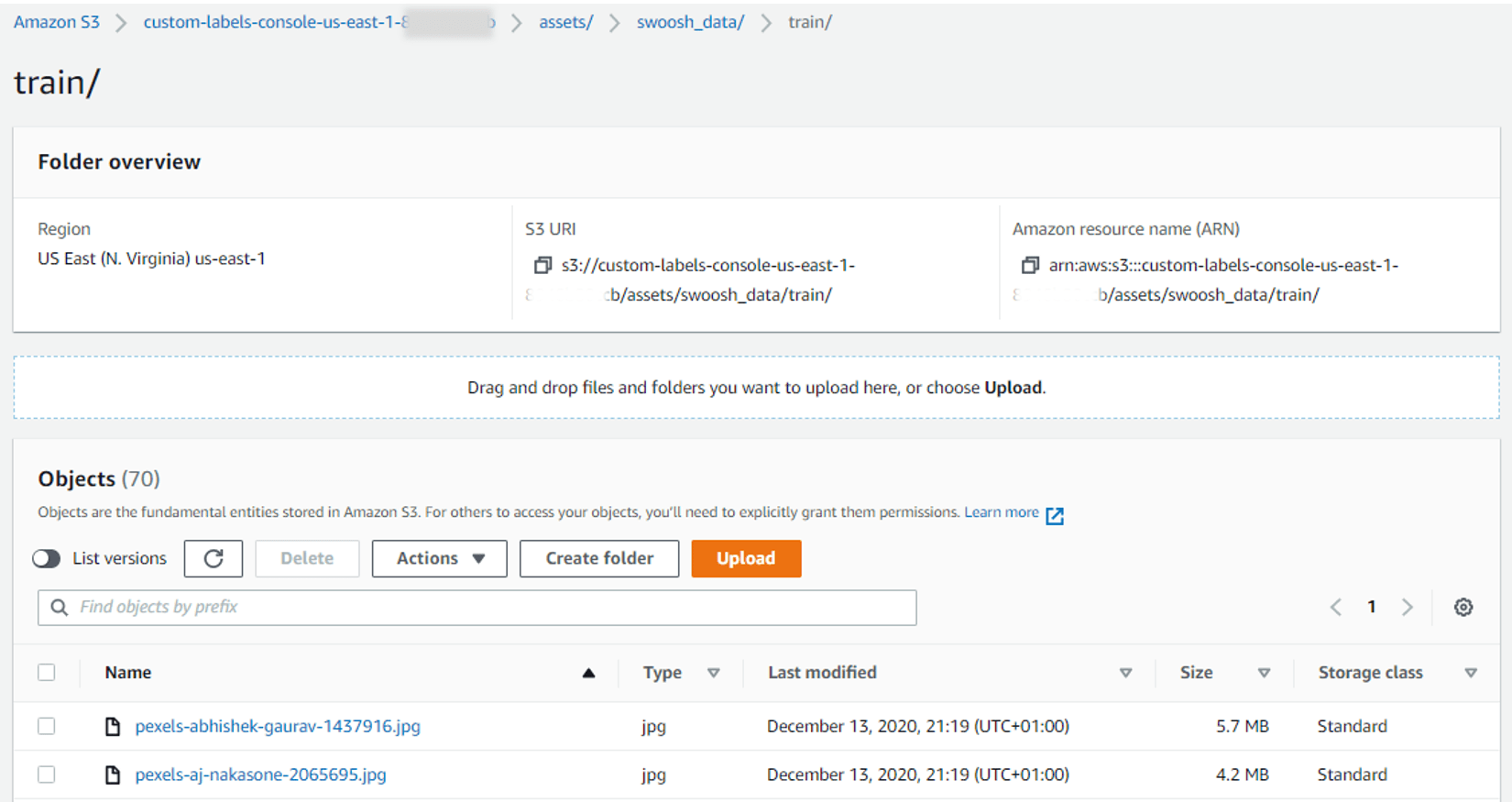This screenshot has height=802, width=1512.
Task: Sort by the Type column arrow
Action: pos(713,673)
